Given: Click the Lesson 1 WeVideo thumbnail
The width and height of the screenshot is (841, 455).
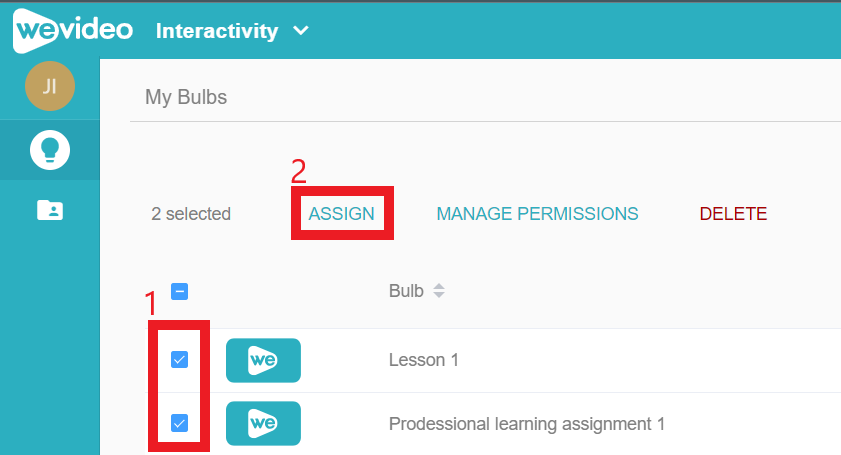Looking at the screenshot, I should [x=263, y=360].
